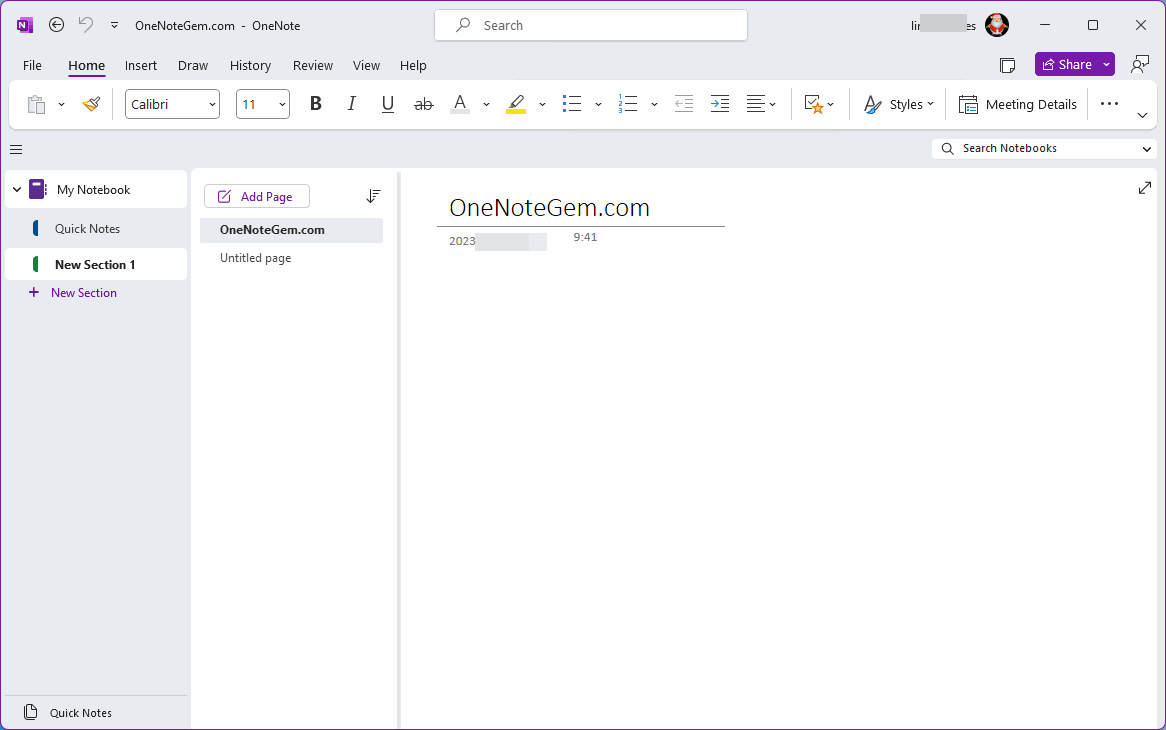Open paragraph alignment options
The height and width of the screenshot is (730, 1166).
(x=761, y=105)
